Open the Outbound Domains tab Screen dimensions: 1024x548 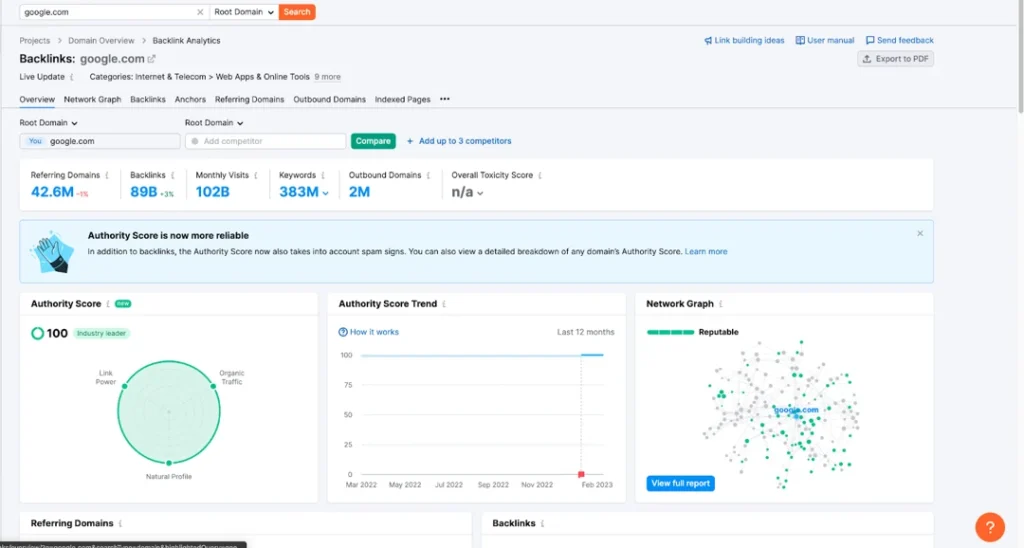click(329, 99)
